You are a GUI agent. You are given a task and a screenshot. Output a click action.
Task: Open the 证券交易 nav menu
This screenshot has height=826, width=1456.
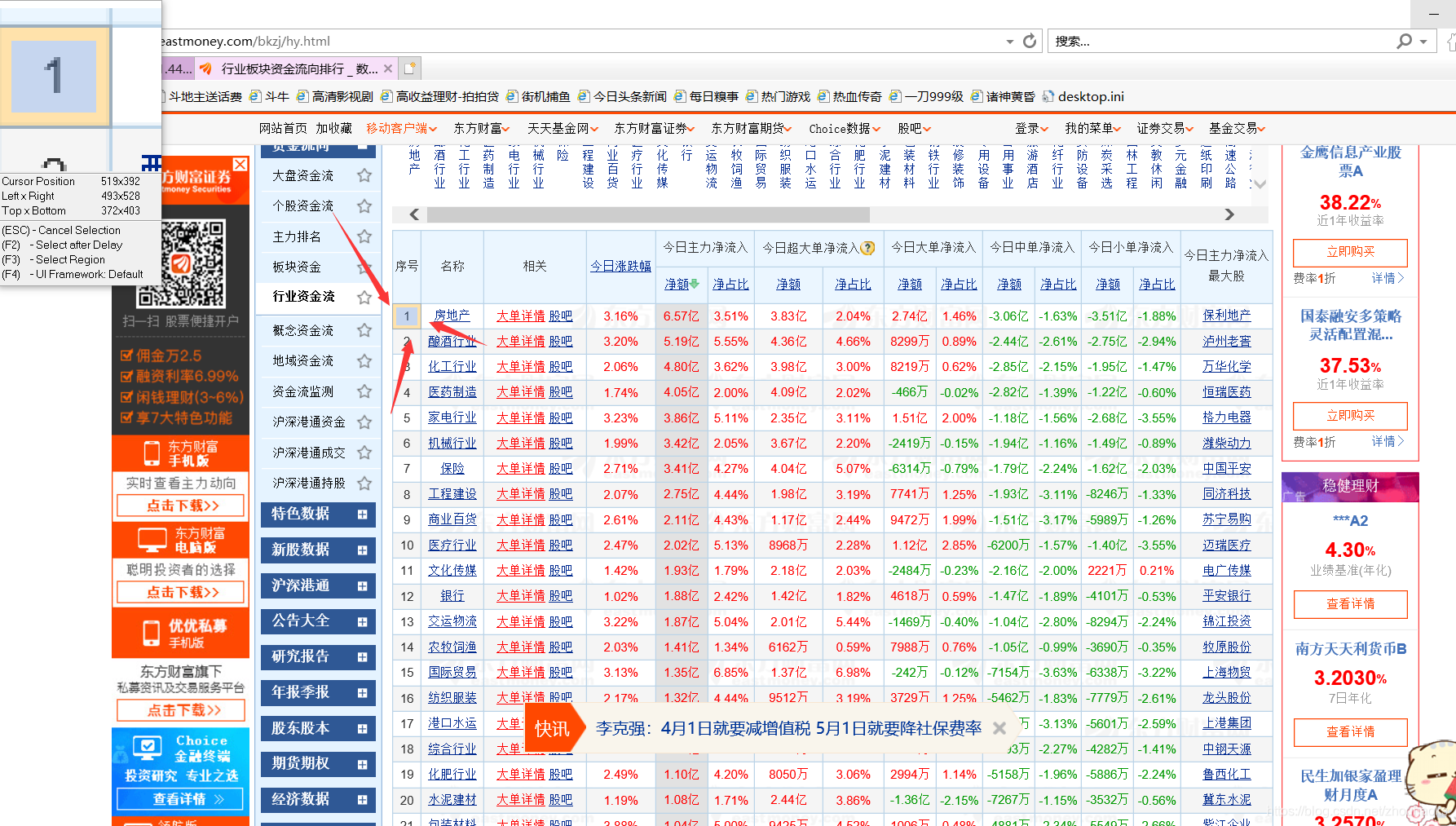(1165, 128)
